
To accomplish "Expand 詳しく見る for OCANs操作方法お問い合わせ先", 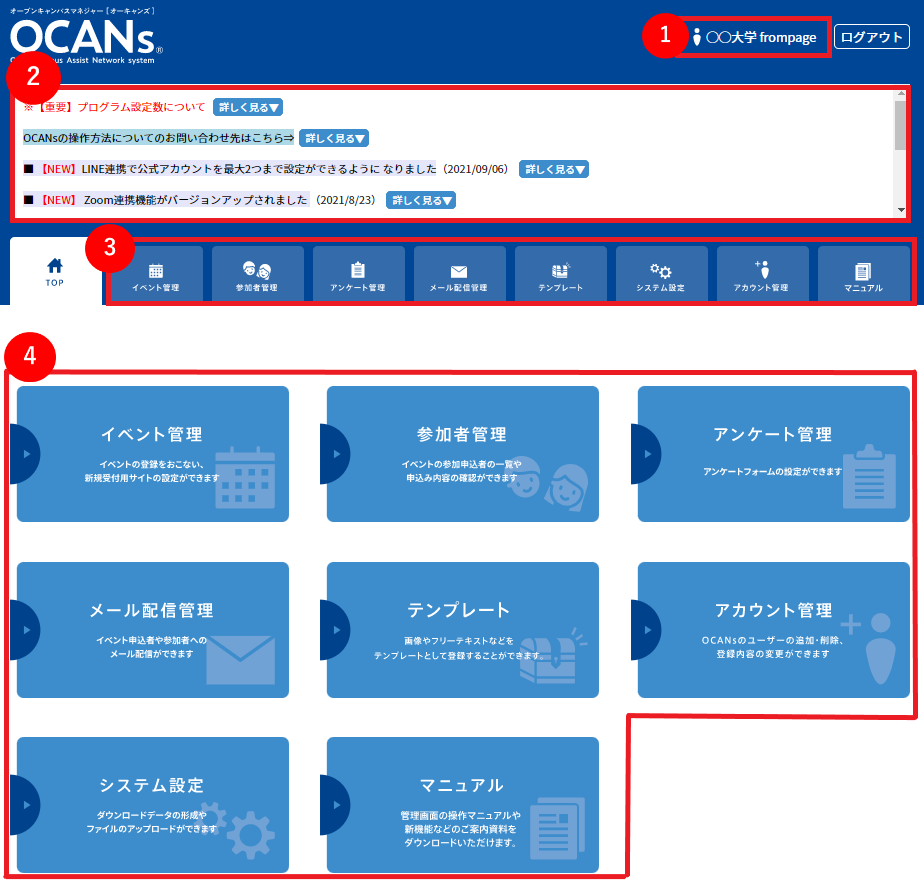I will (334, 138).
